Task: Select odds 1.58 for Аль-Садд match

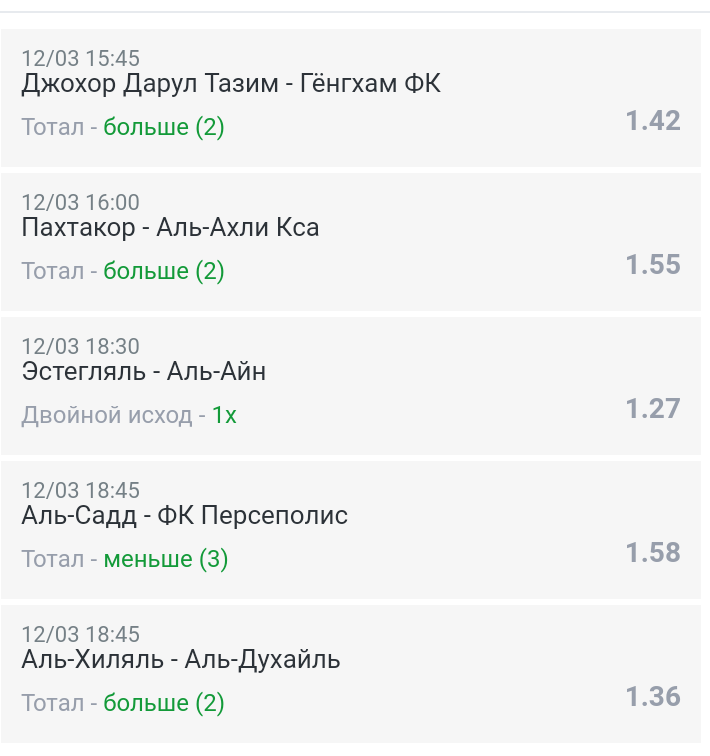Action: [x=653, y=552]
